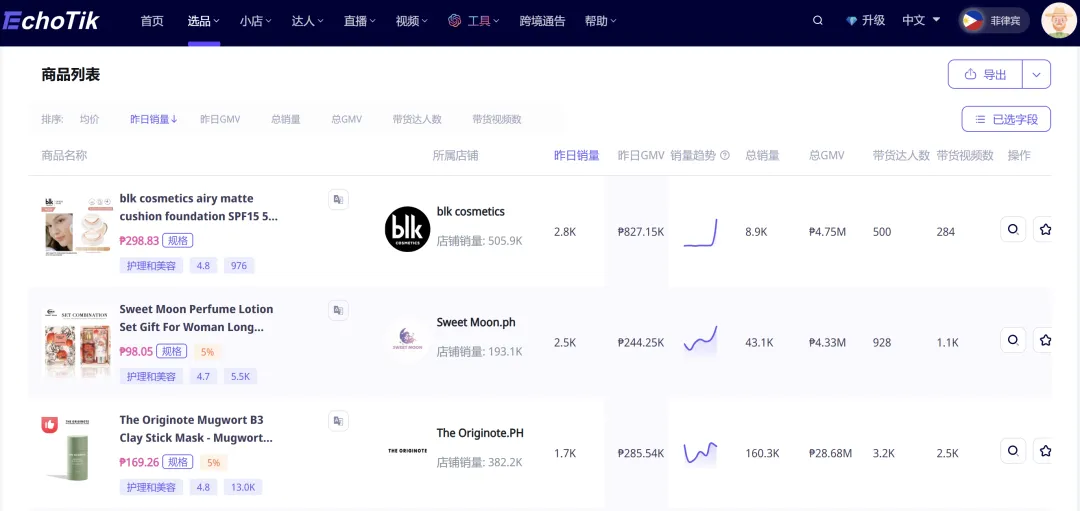The image size is (1080, 511).
Task: Expand the 直播 menu
Action: (360, 21)
